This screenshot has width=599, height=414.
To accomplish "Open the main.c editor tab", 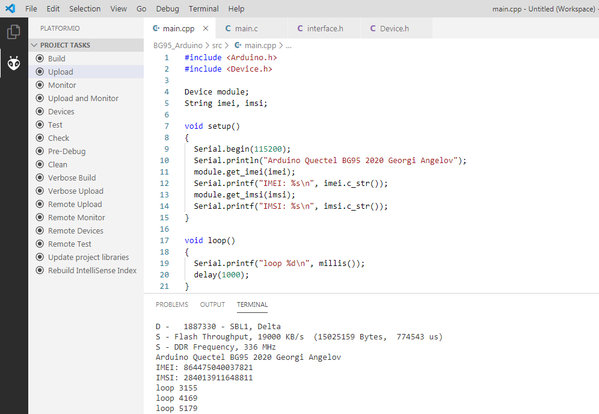I will (x=246, y=28).
